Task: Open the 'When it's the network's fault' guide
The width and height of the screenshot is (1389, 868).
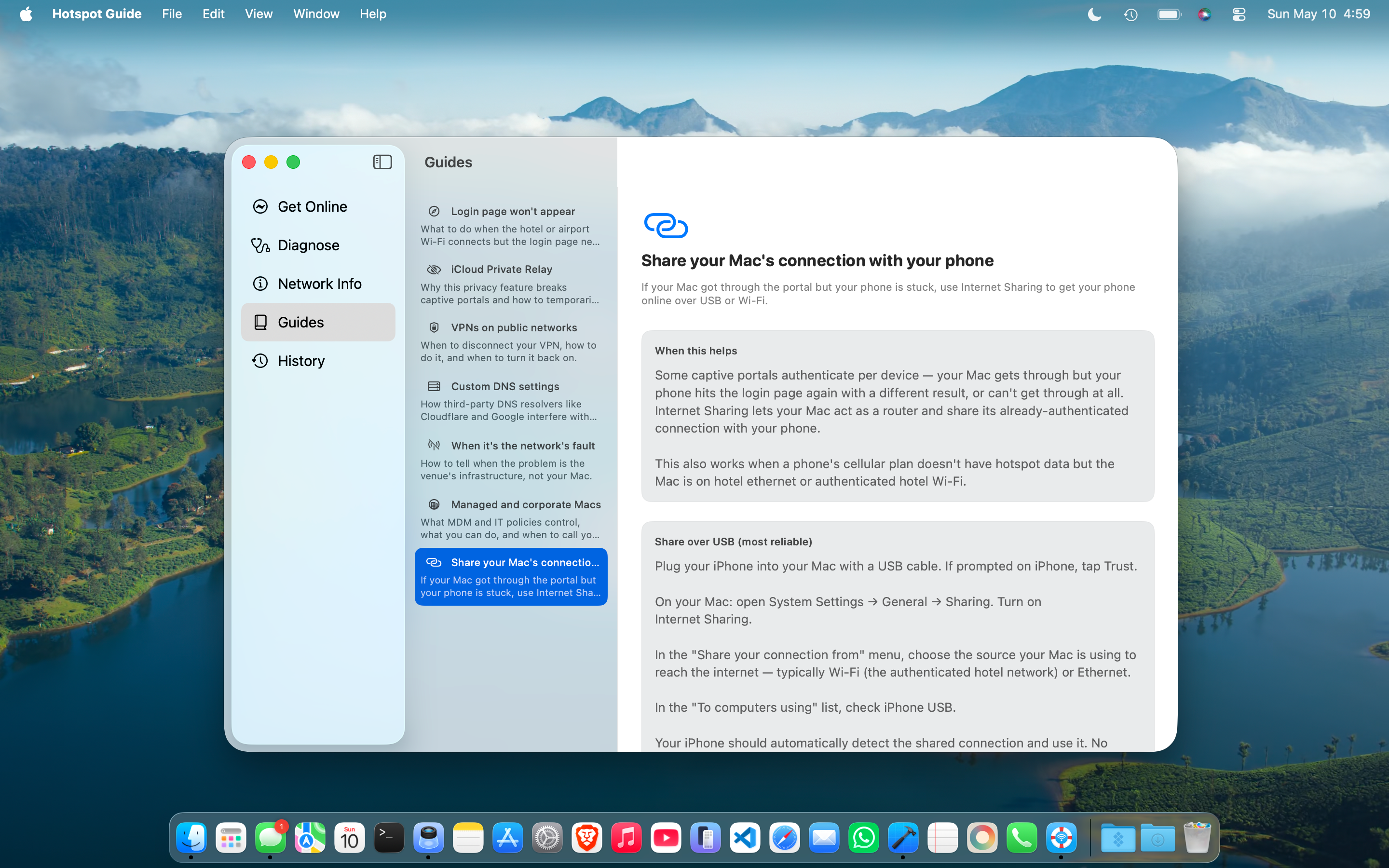Action: 511,461
